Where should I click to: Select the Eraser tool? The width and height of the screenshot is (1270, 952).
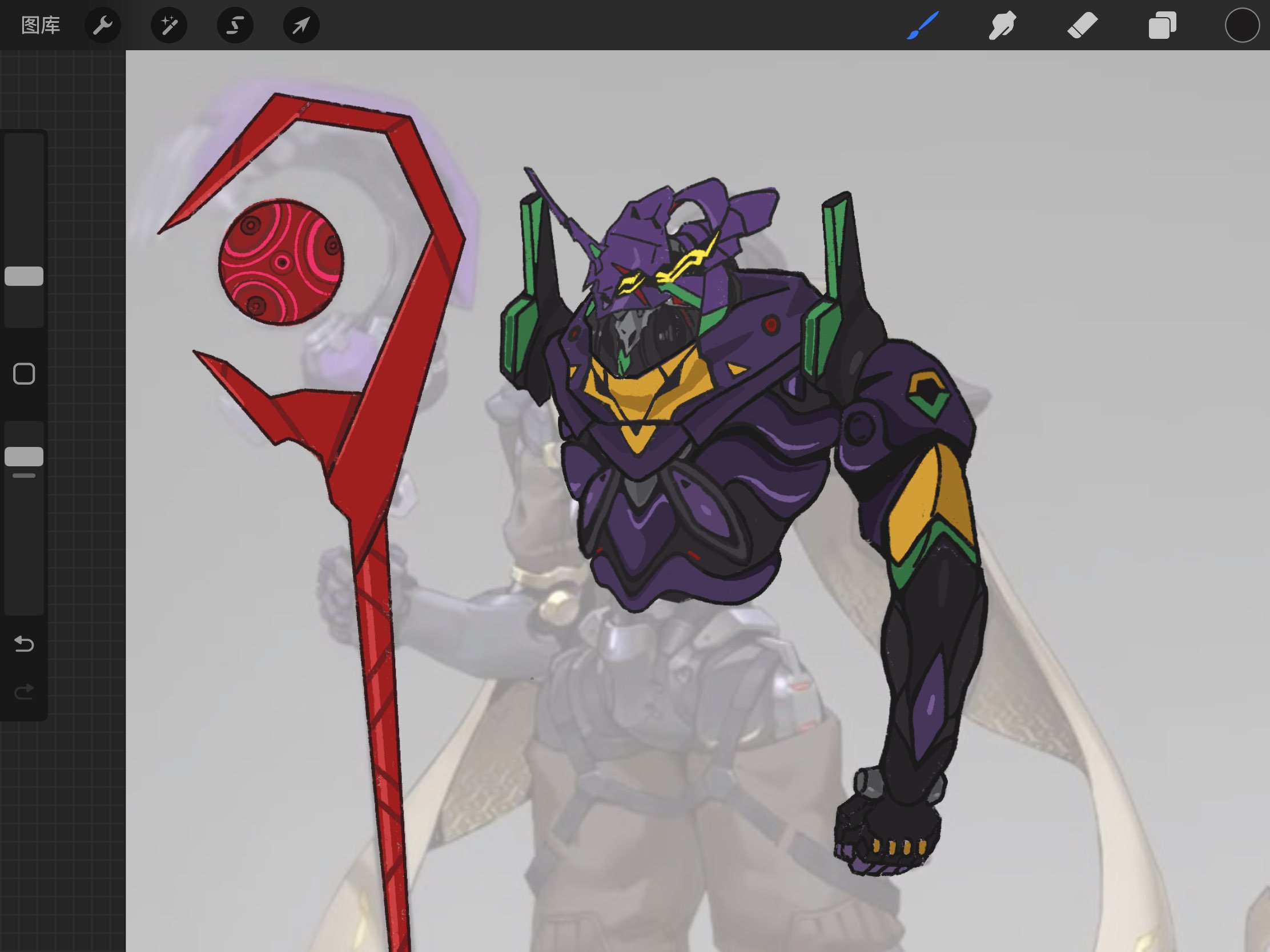(x=1082, y=25)
